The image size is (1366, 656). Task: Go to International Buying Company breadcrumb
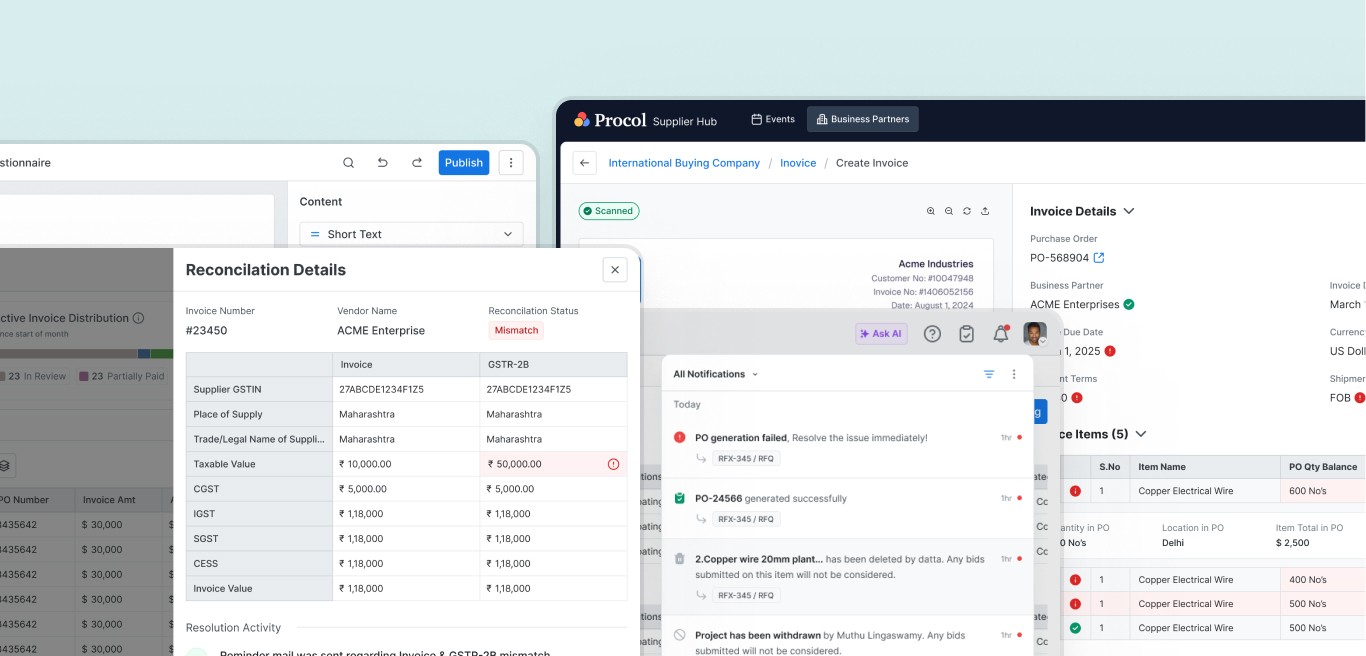[684, 163]
